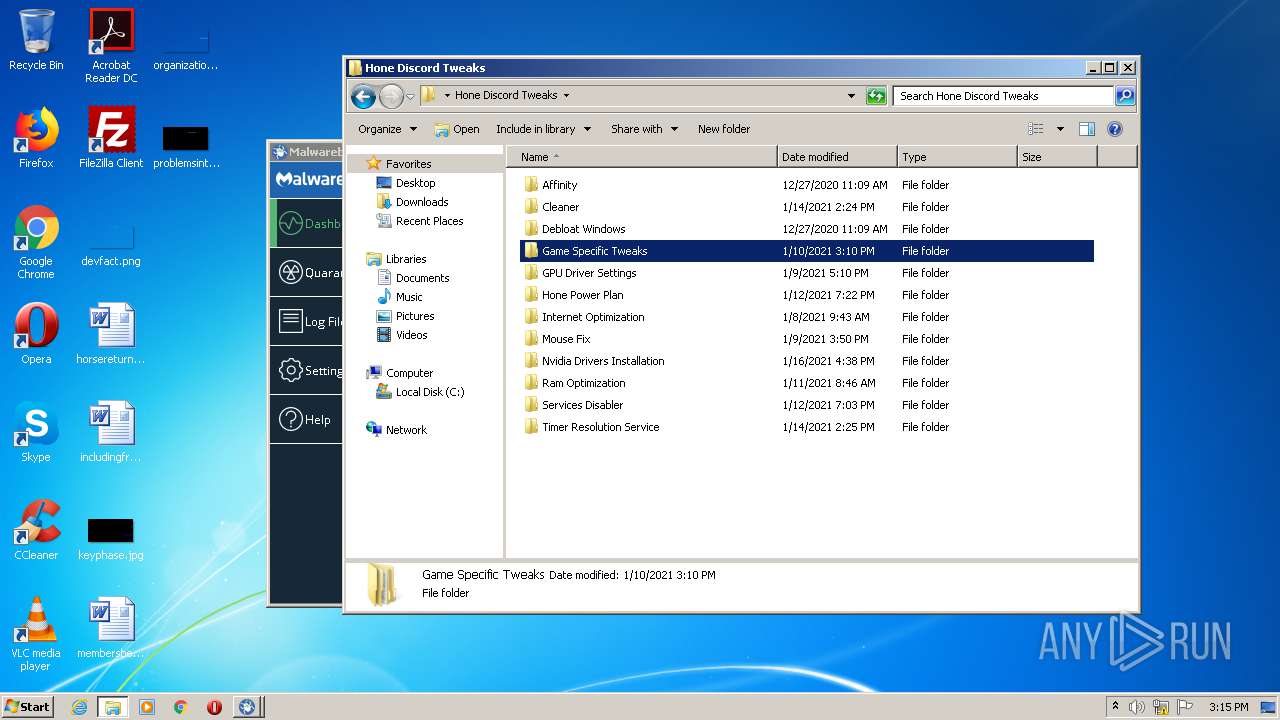
Task: Select the horsereturn Word document on the desktop
Action: (x=111, y=333)
